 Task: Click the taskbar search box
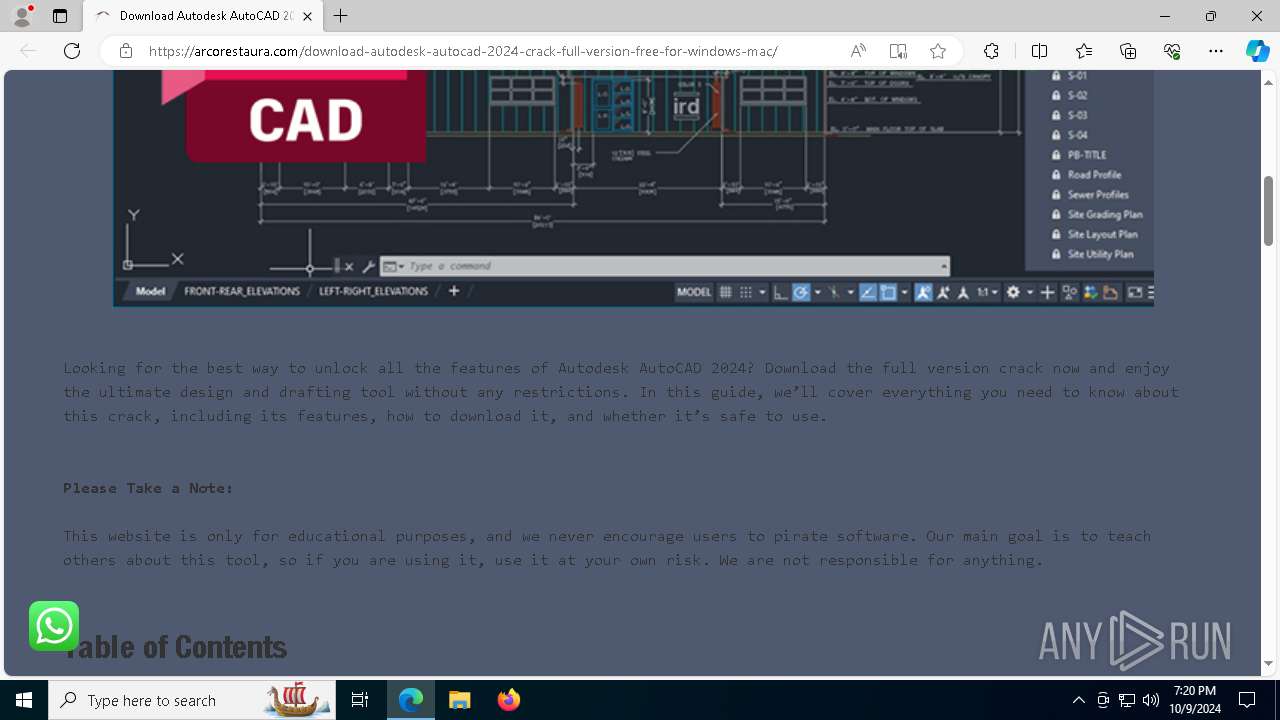coord(192,700)
